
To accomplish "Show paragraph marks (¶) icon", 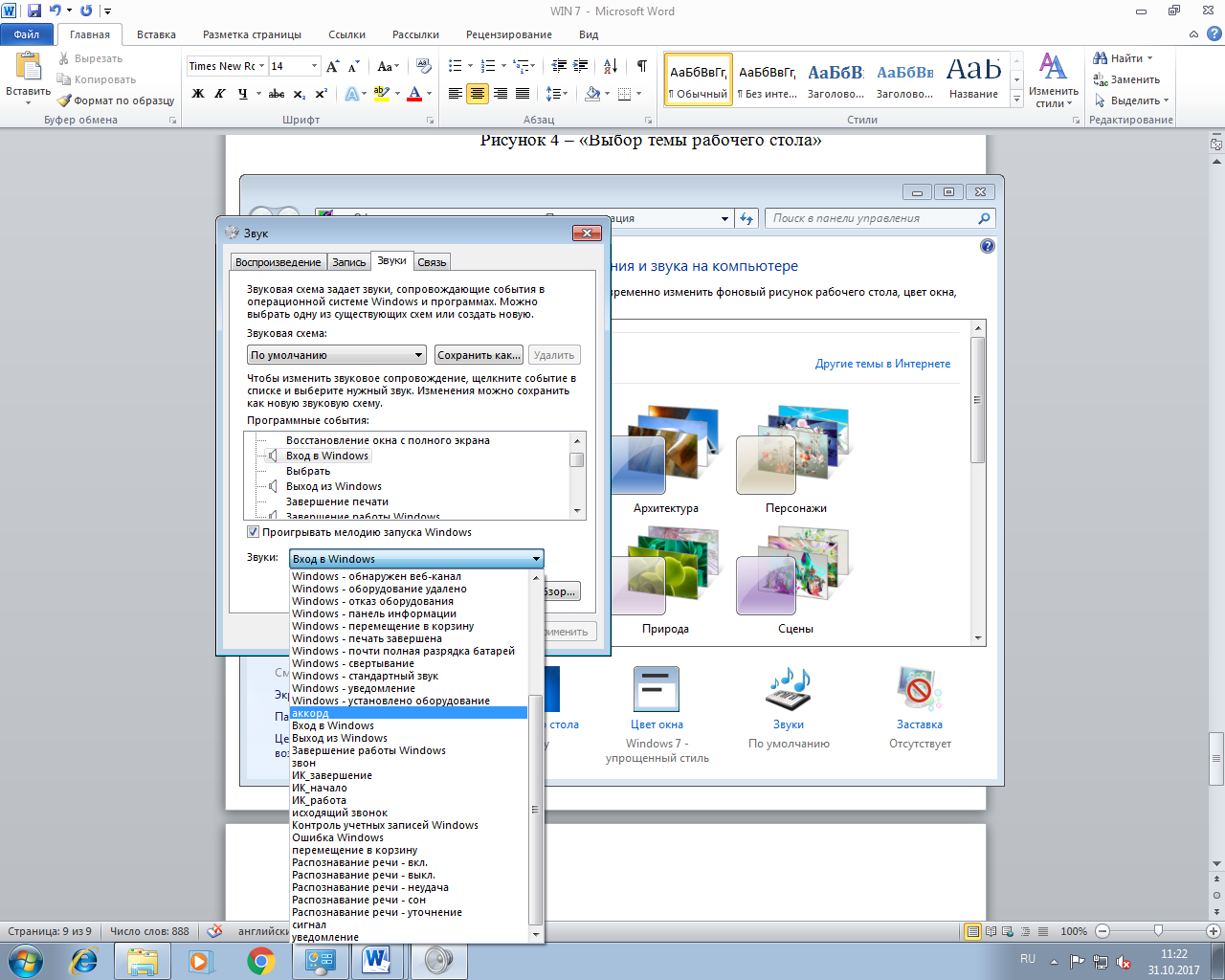I will tap(641, 66).
